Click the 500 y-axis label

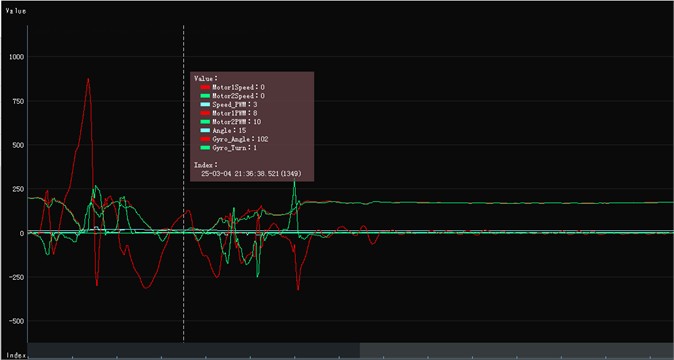(x=18, y=145)
